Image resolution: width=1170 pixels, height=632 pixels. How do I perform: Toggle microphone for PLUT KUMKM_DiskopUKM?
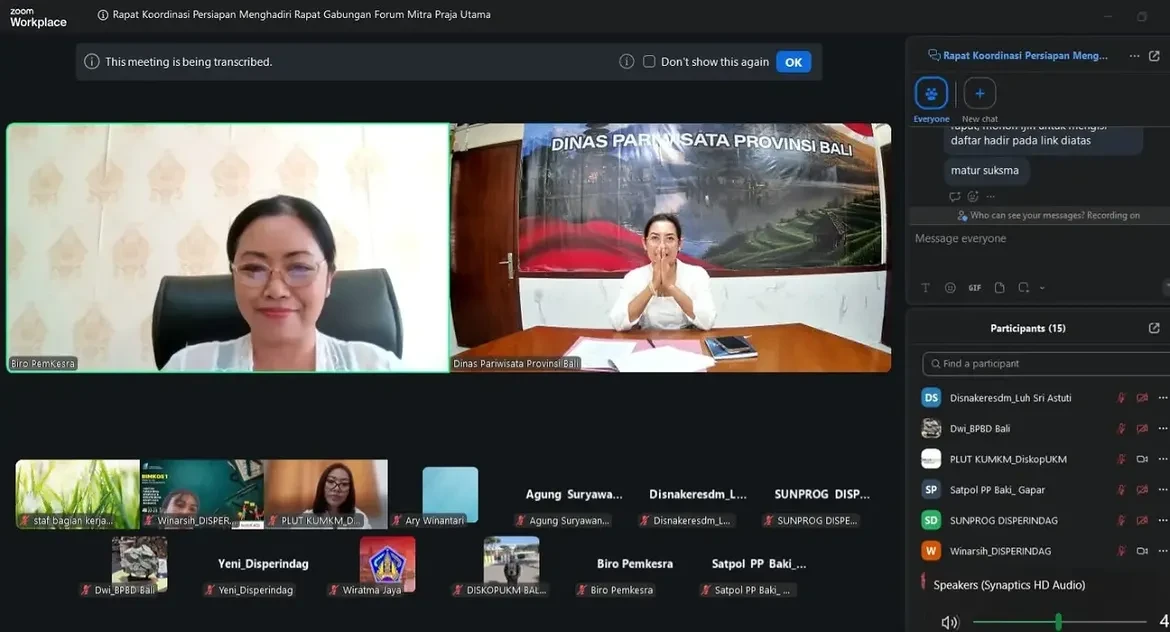(1121, 460)
